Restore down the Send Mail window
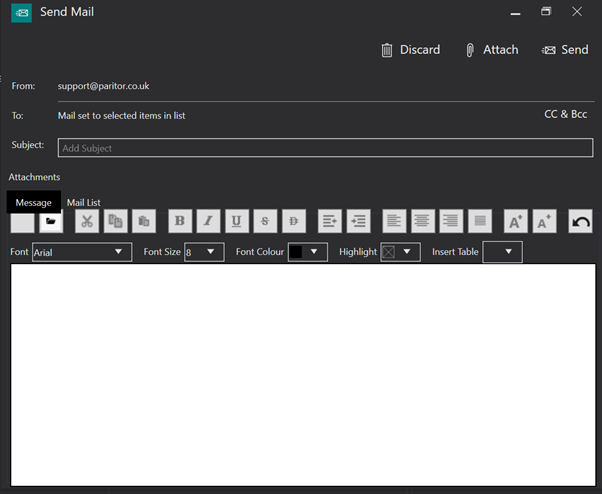This screenshot has height=494, width=602. pos(546,12)
